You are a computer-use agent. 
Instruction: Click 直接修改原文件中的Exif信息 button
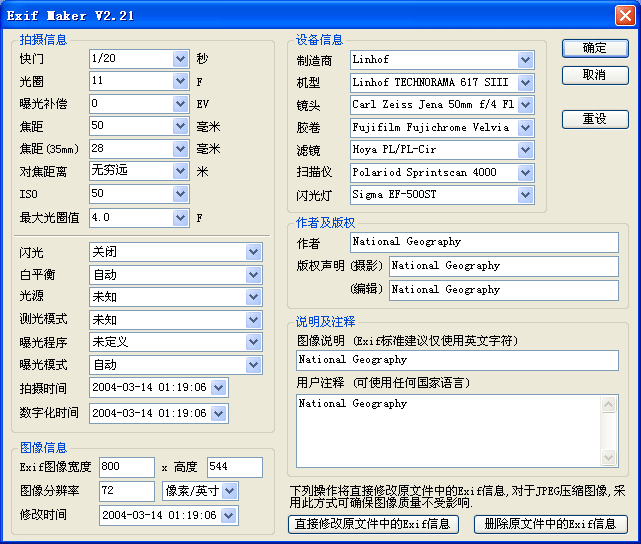[x=373, y=524]
